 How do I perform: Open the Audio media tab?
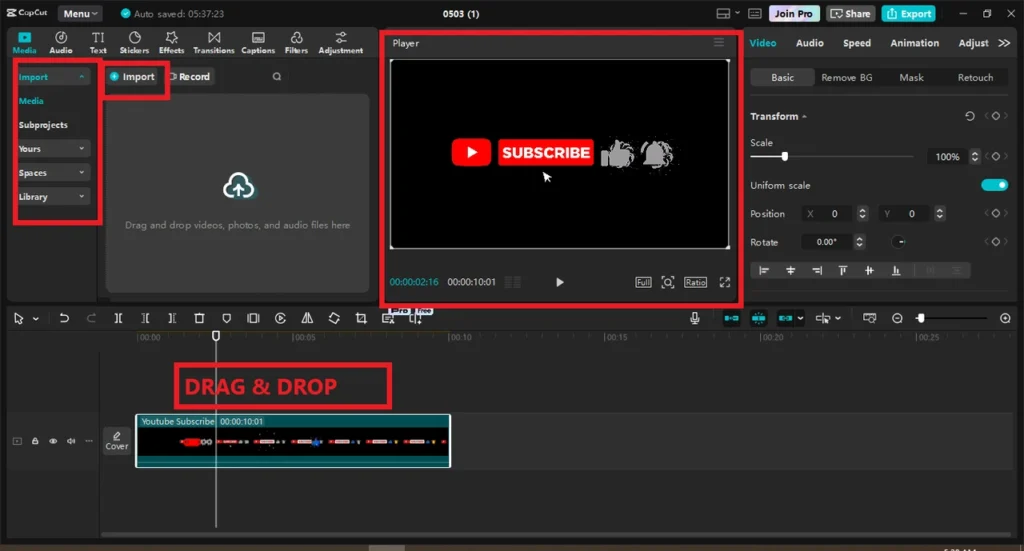(x=61, y=42)
